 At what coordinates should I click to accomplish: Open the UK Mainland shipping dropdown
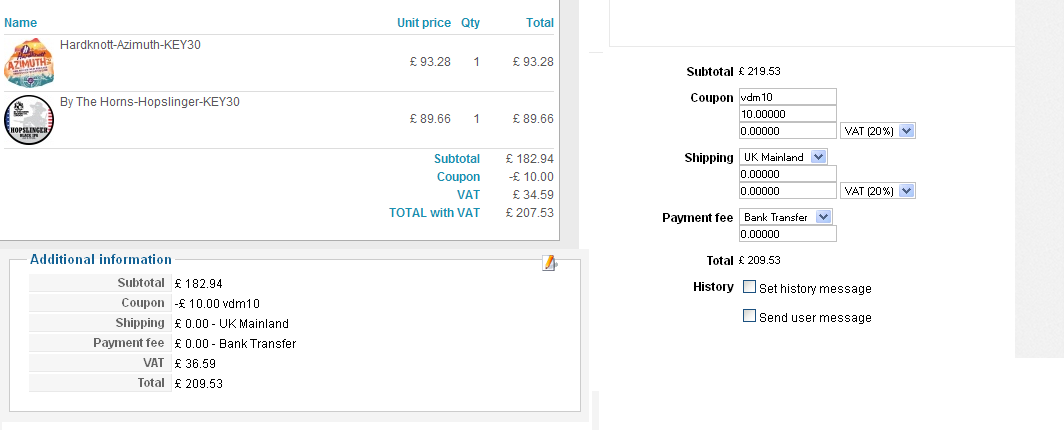click(x=784, y=157)
